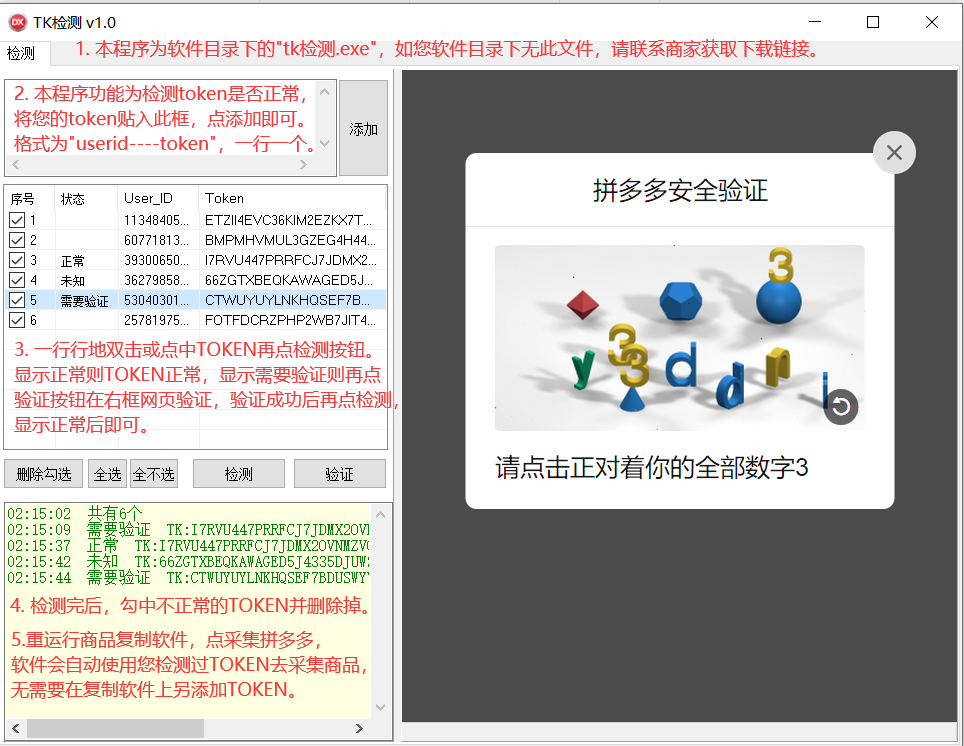Select token FOTFDCRZPHP2WB7JIT4... in row 6

pyautogui.click(x=290, y=320)
